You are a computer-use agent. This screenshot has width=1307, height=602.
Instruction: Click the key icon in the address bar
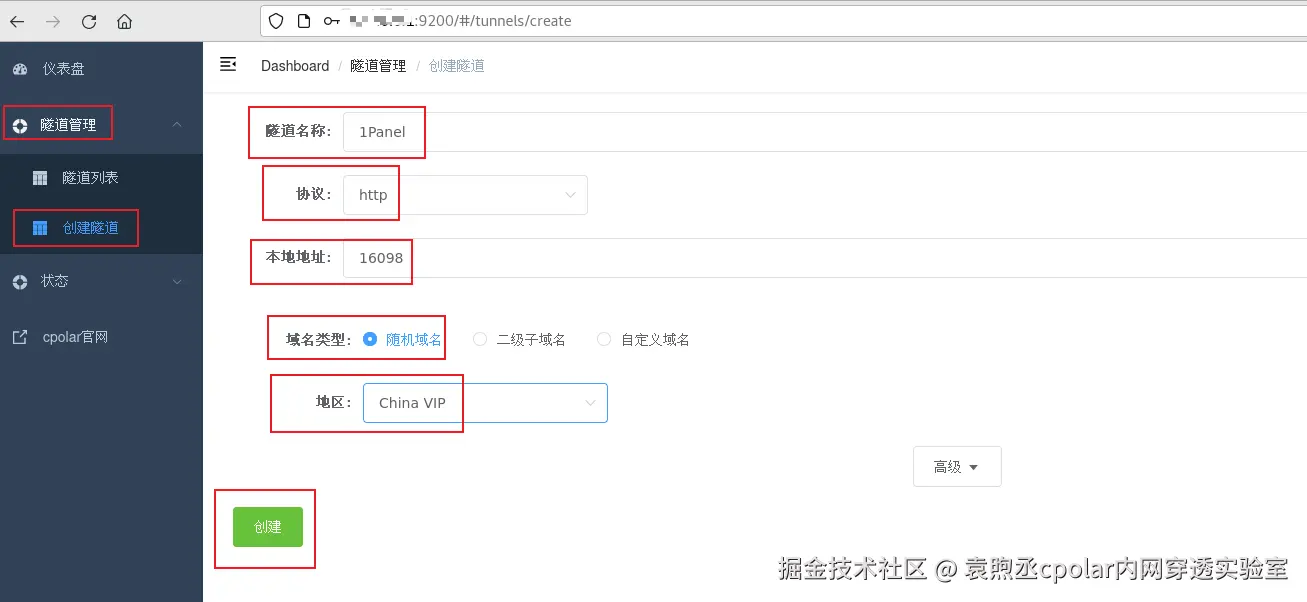pyautogui.click(x=331, y=20)
